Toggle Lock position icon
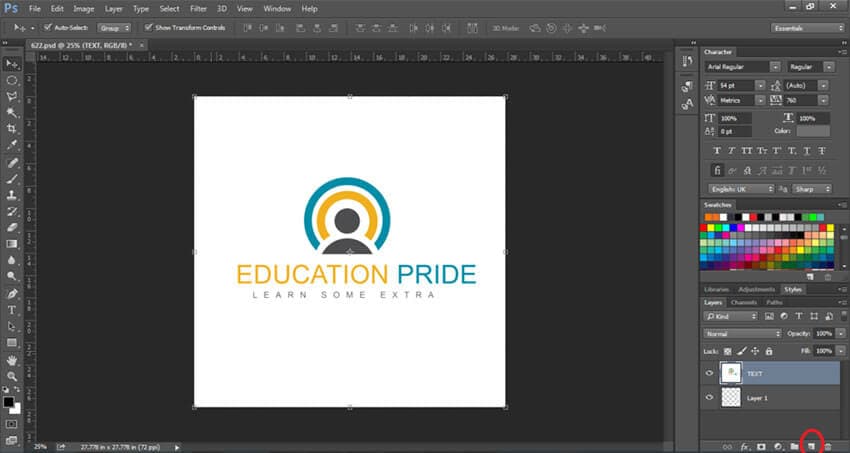The width and height of the screenshot is (850, 453). (x=755, y=351)
